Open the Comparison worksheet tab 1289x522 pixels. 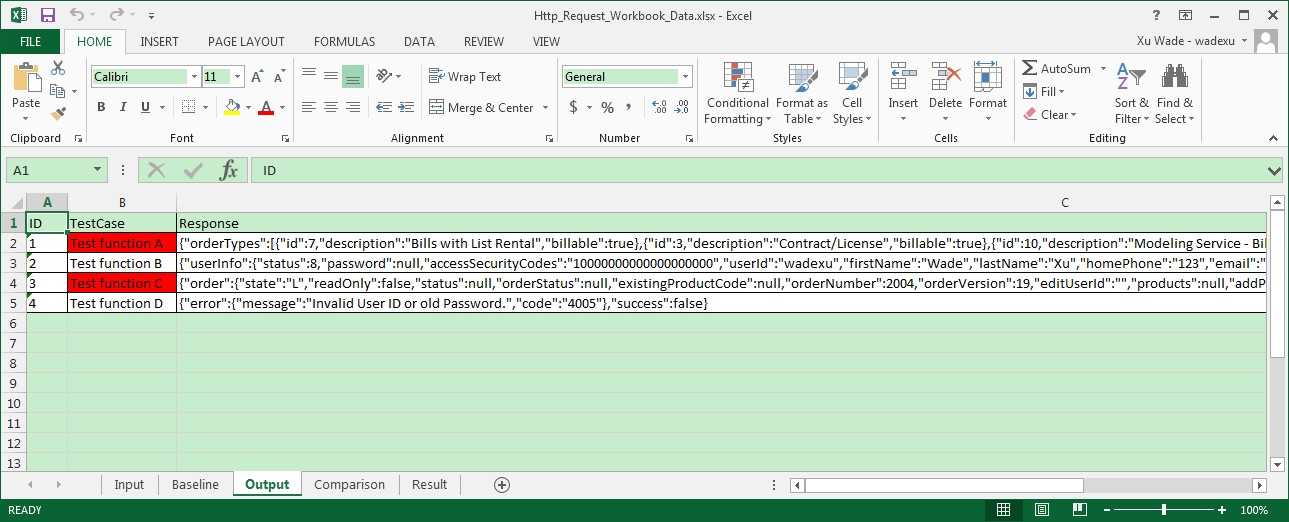click(349, 485)
